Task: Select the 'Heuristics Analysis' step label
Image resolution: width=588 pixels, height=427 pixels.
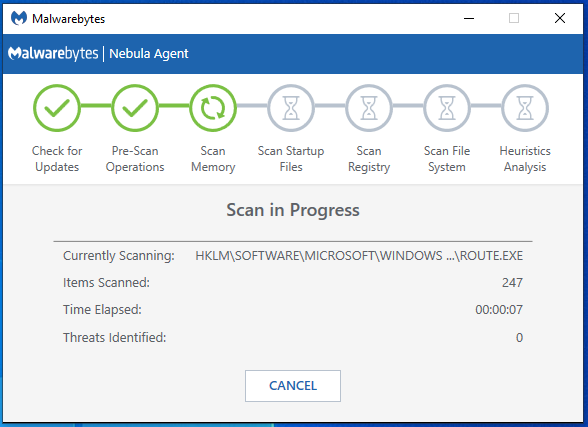Action: coord(525,159)
